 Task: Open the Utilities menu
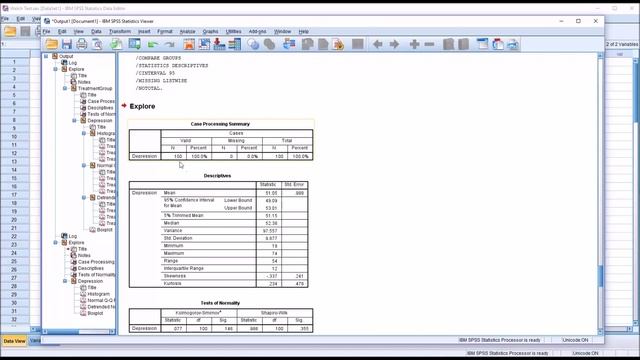tap(233, 31)
